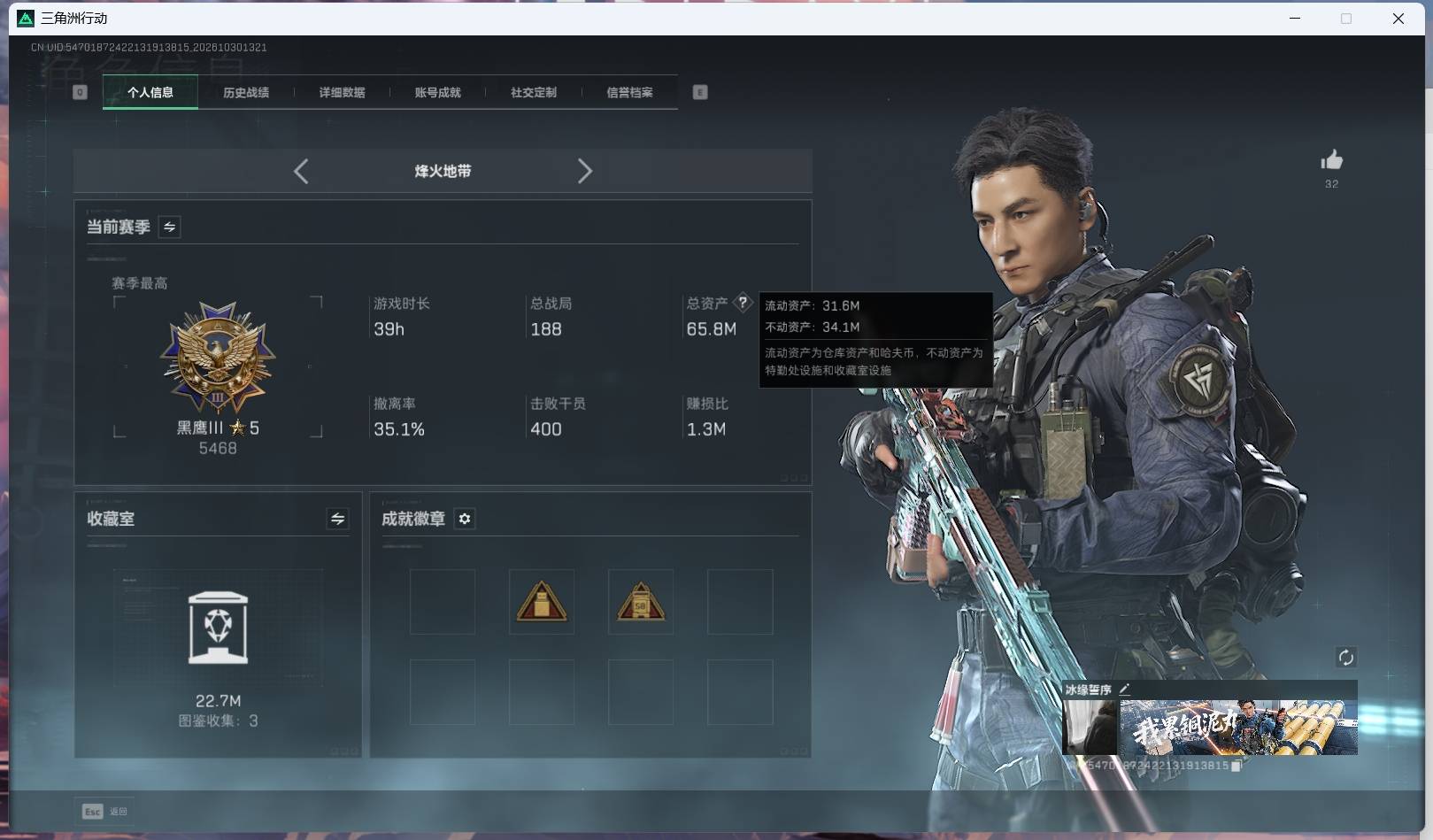Click the Q key hint left of the tabs
Screen dimensions: 1433x840
pos(80,92)
